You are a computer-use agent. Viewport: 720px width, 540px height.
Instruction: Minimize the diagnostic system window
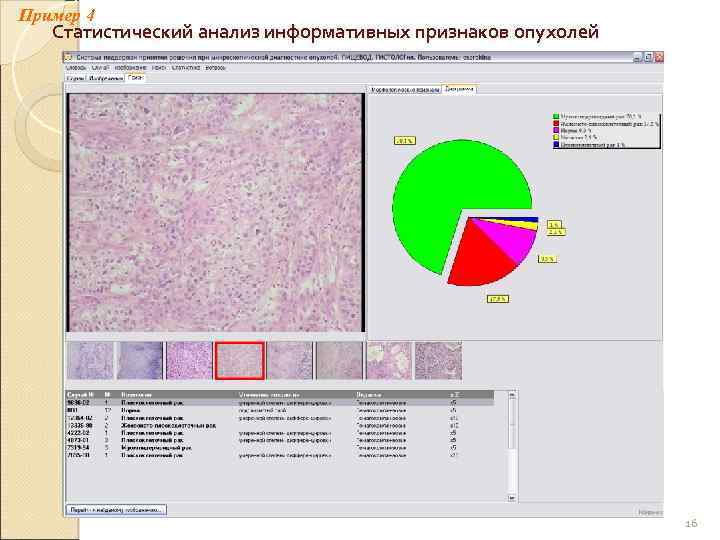coord(637,57)
